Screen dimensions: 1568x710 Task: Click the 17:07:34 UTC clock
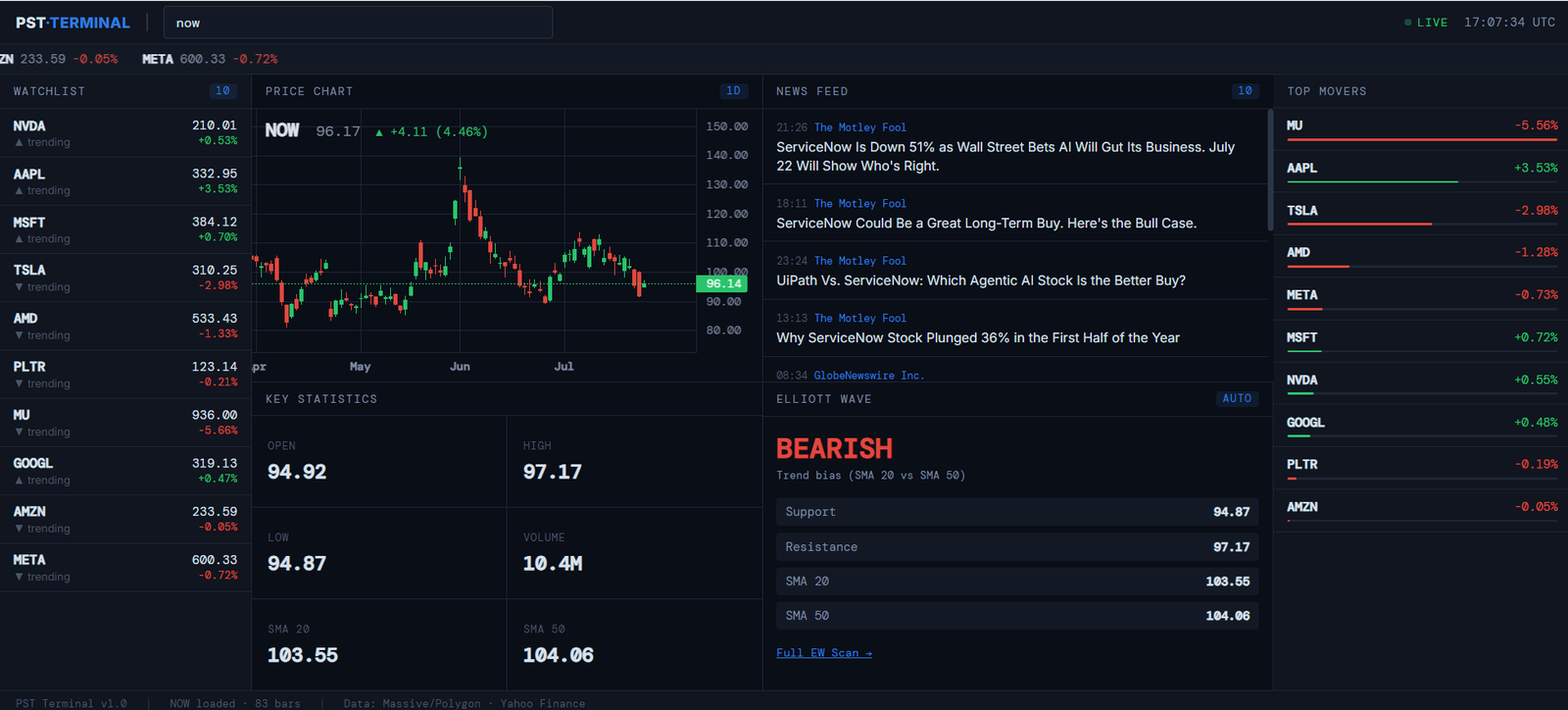click(1509, 23)
